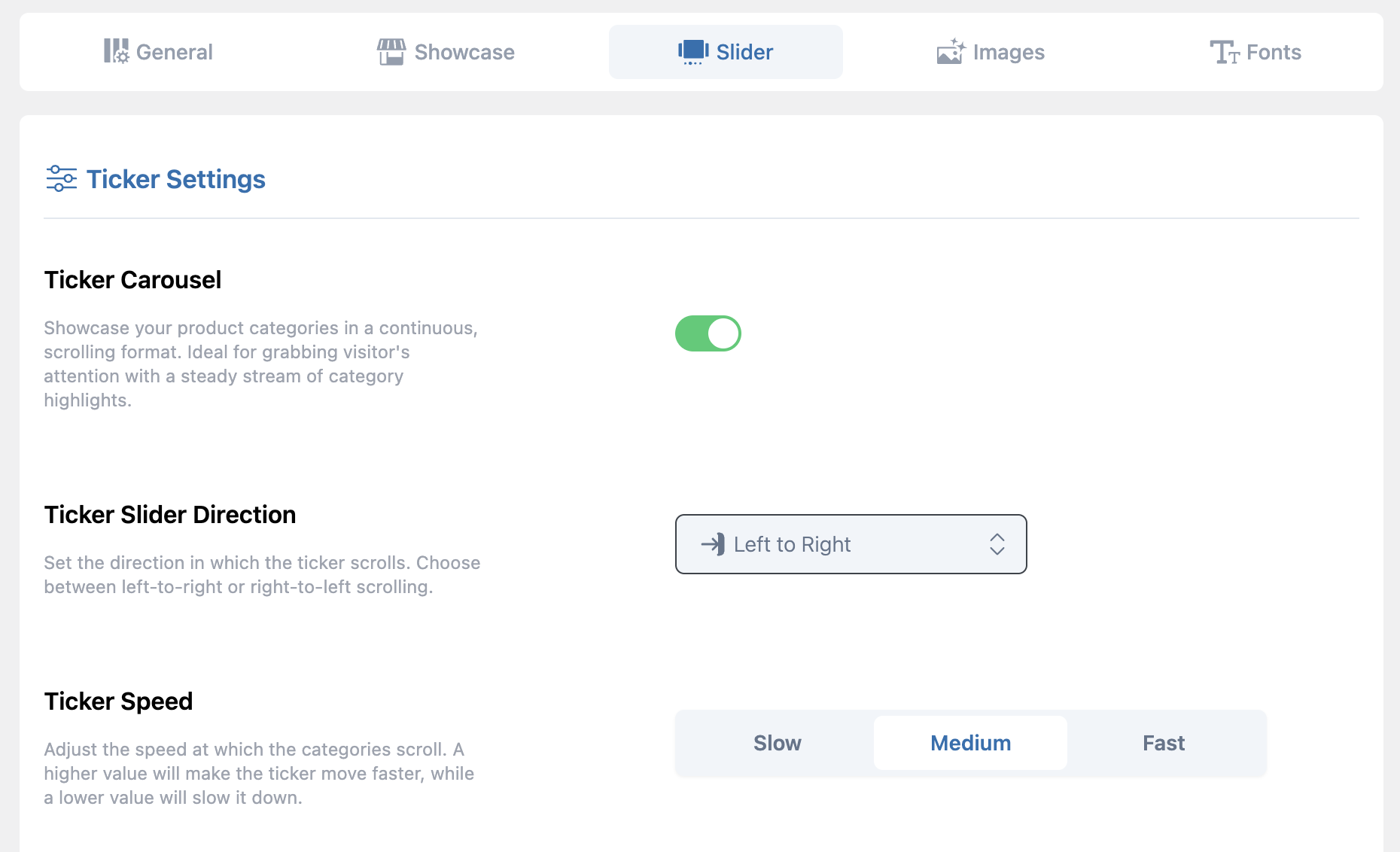Click the arrow icon inside direction dropdown
The image size is (1400, 852).
pos(713,544)
